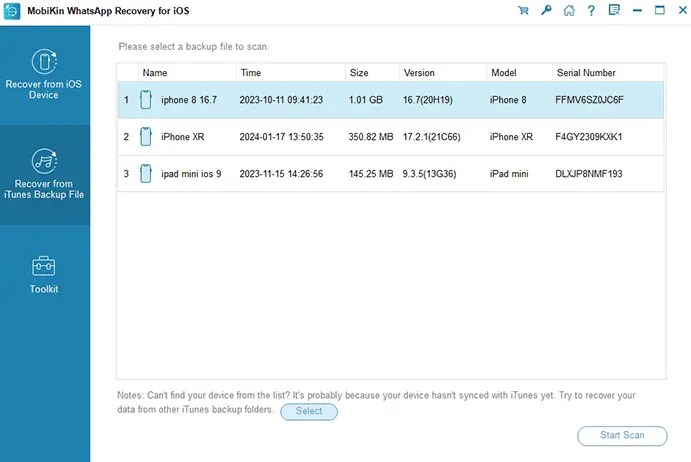Select the ipad mini ios 9 backup name
Viewport: 691px width, 462px height.
pos(191,174)
